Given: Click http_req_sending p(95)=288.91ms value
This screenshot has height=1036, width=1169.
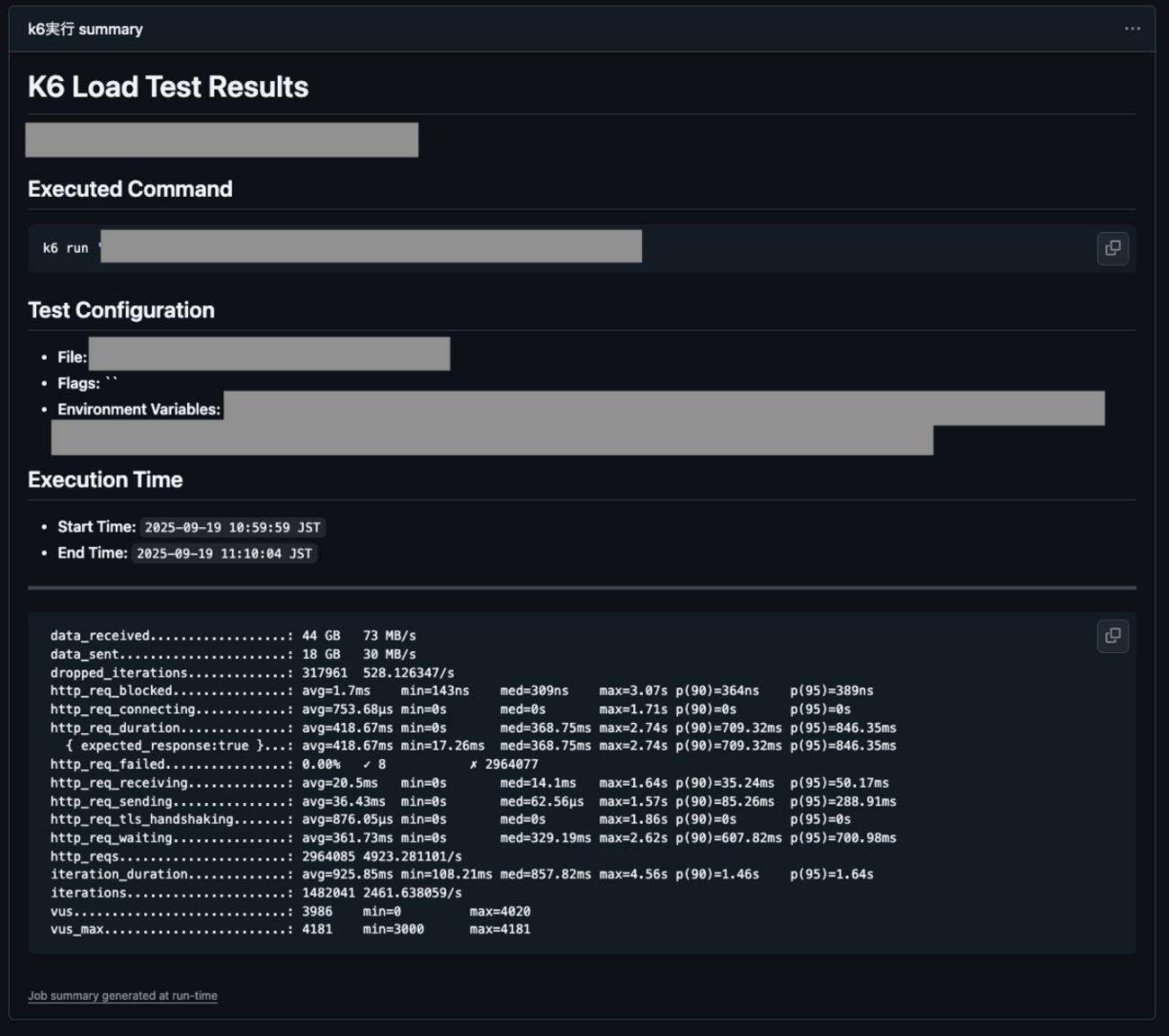Looking at the screenshot, I should point(843,801).
